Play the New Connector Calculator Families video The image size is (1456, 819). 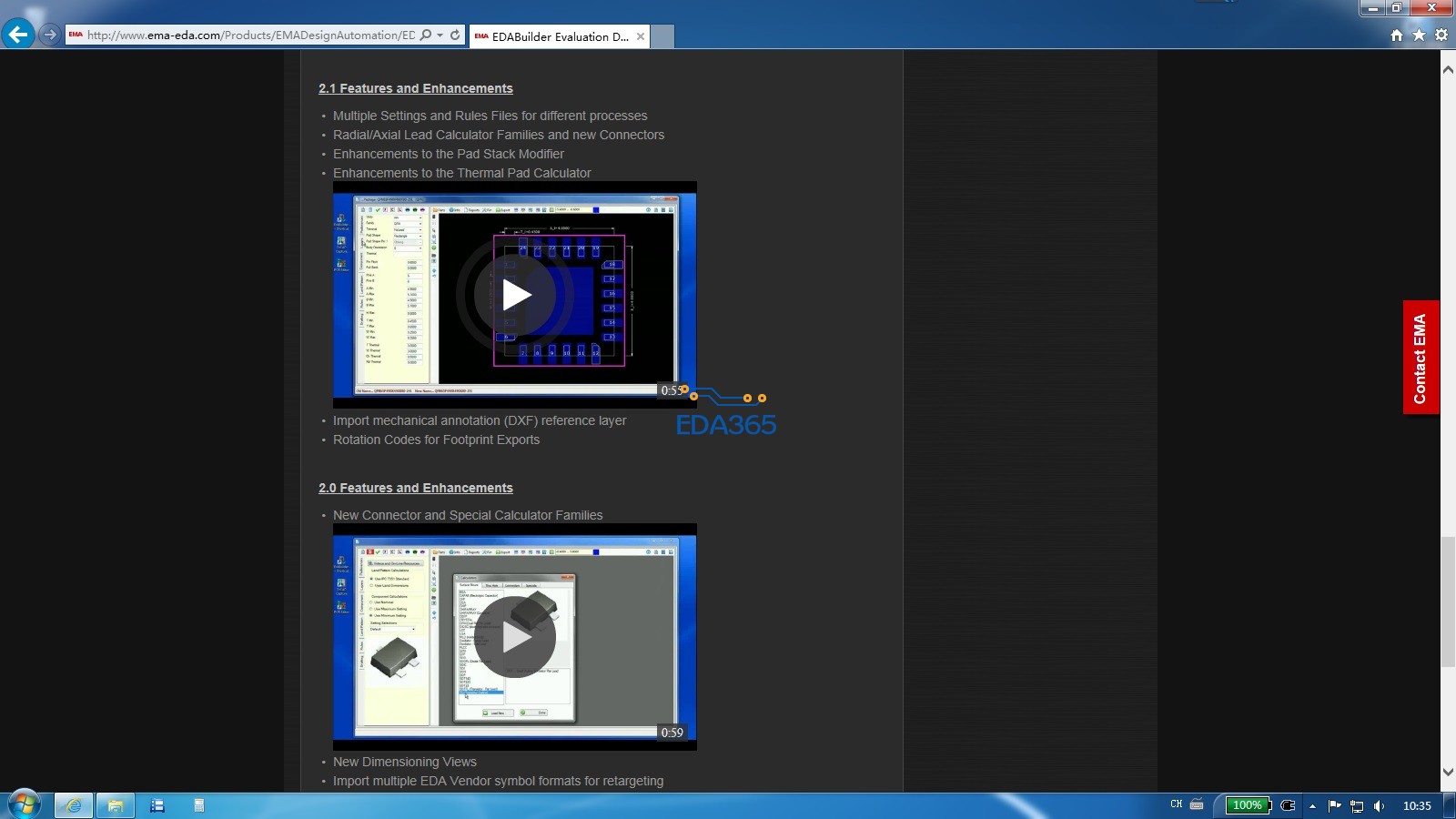(515, 637)
